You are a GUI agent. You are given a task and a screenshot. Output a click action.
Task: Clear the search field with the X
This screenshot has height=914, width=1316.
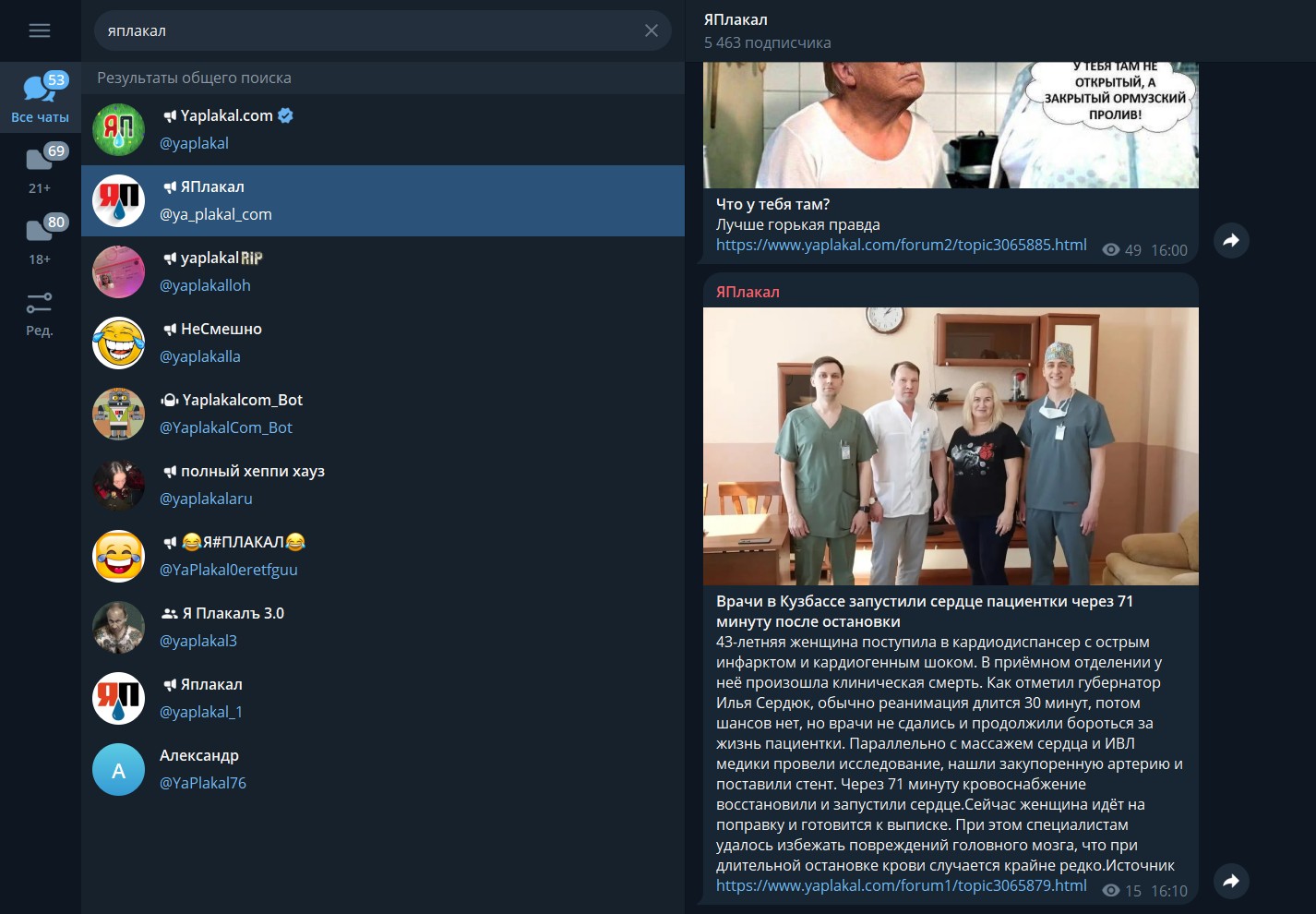(652, 30)
